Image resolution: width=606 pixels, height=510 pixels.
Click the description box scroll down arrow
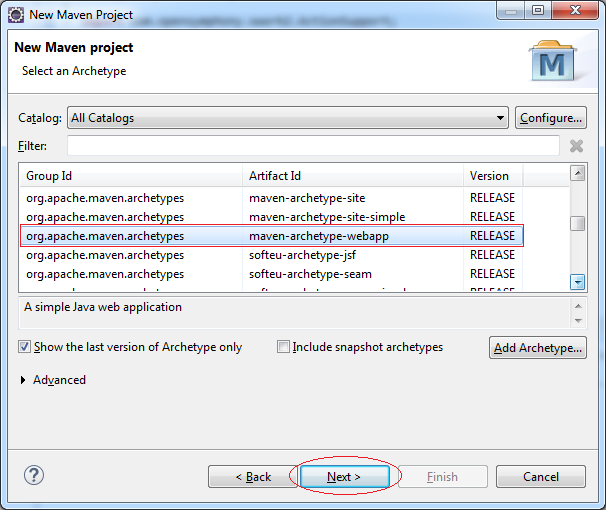click(578, 321)
